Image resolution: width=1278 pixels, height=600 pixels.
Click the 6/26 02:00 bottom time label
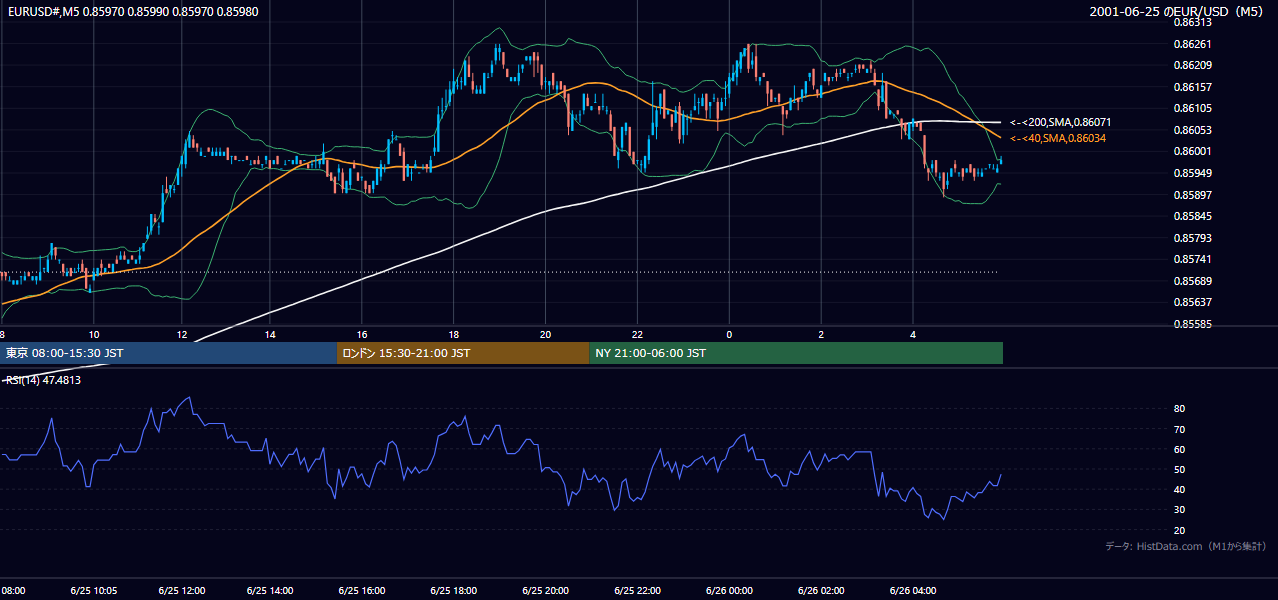point(821,591)
